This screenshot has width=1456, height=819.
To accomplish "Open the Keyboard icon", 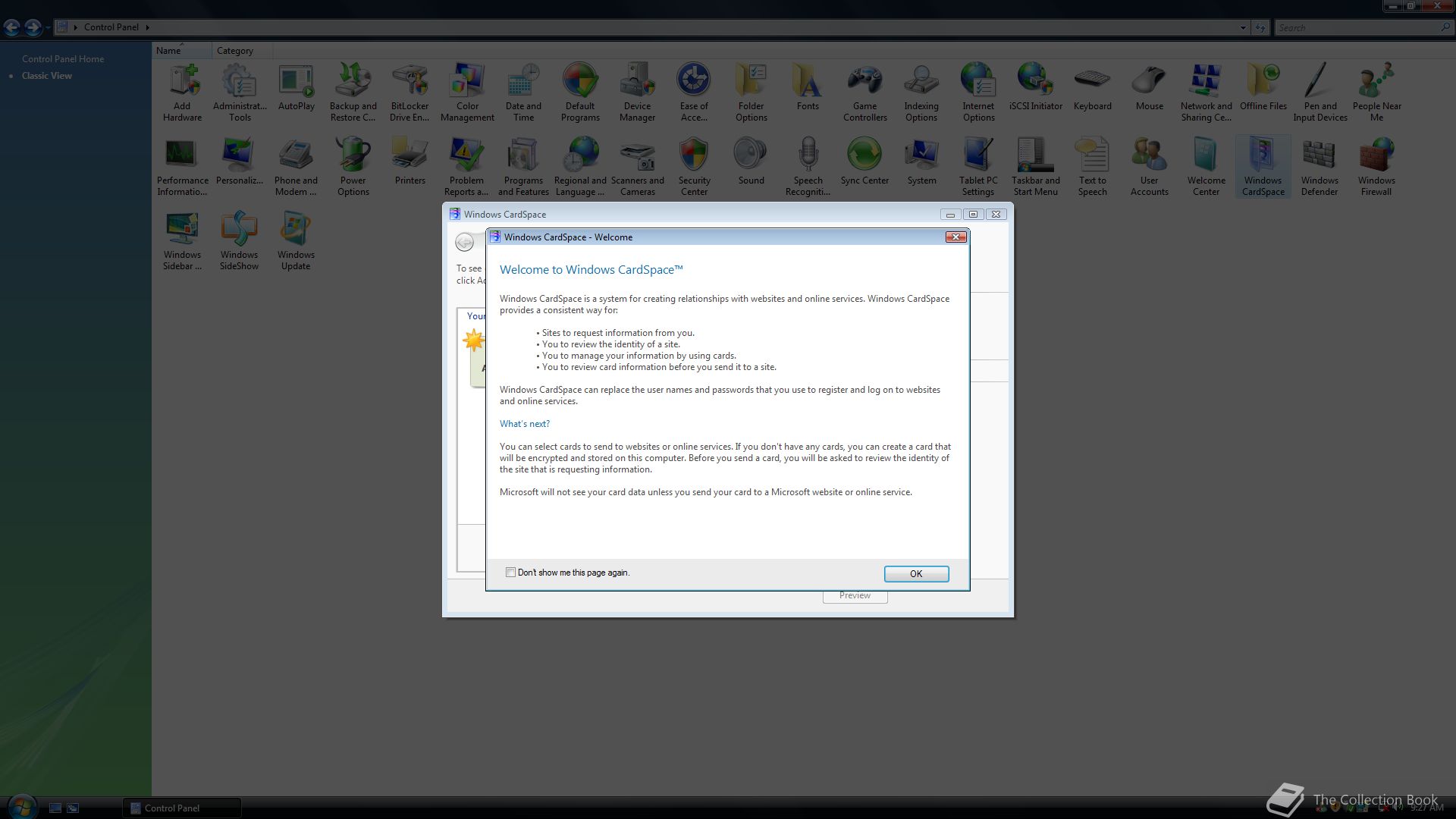I will [1093, 87].
